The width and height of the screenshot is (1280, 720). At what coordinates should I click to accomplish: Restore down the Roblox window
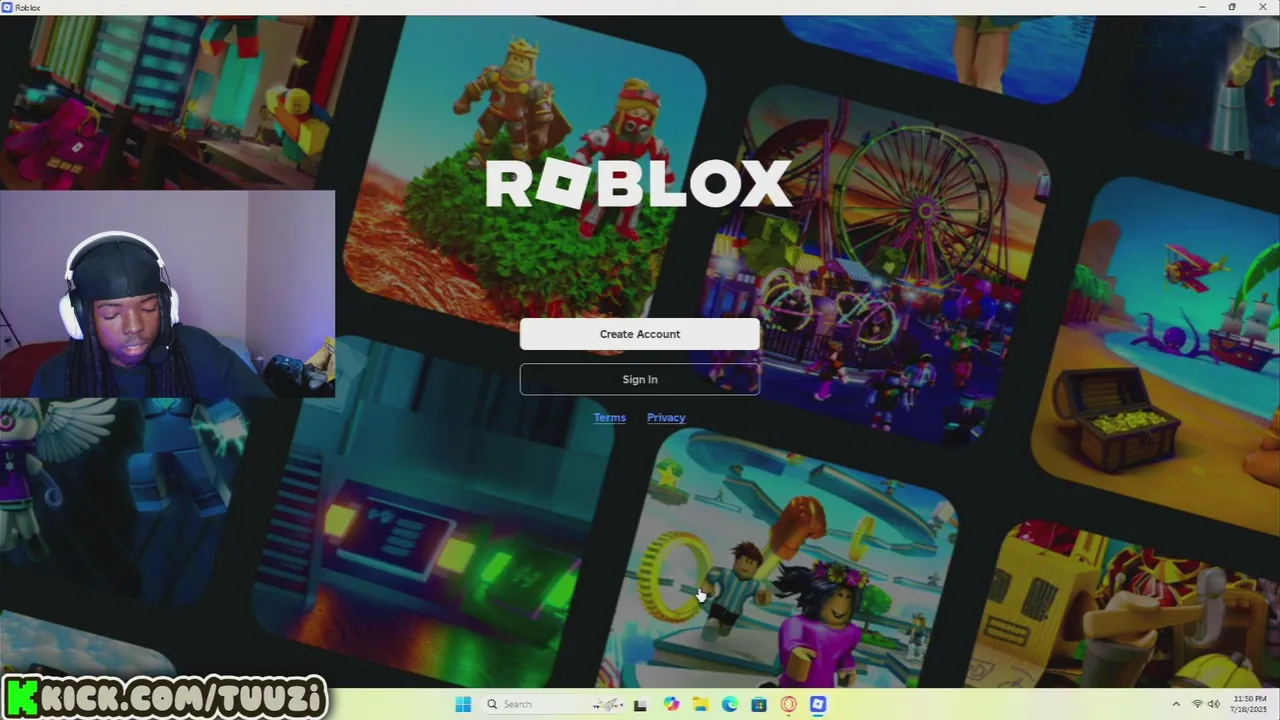tap(1232, 7)
